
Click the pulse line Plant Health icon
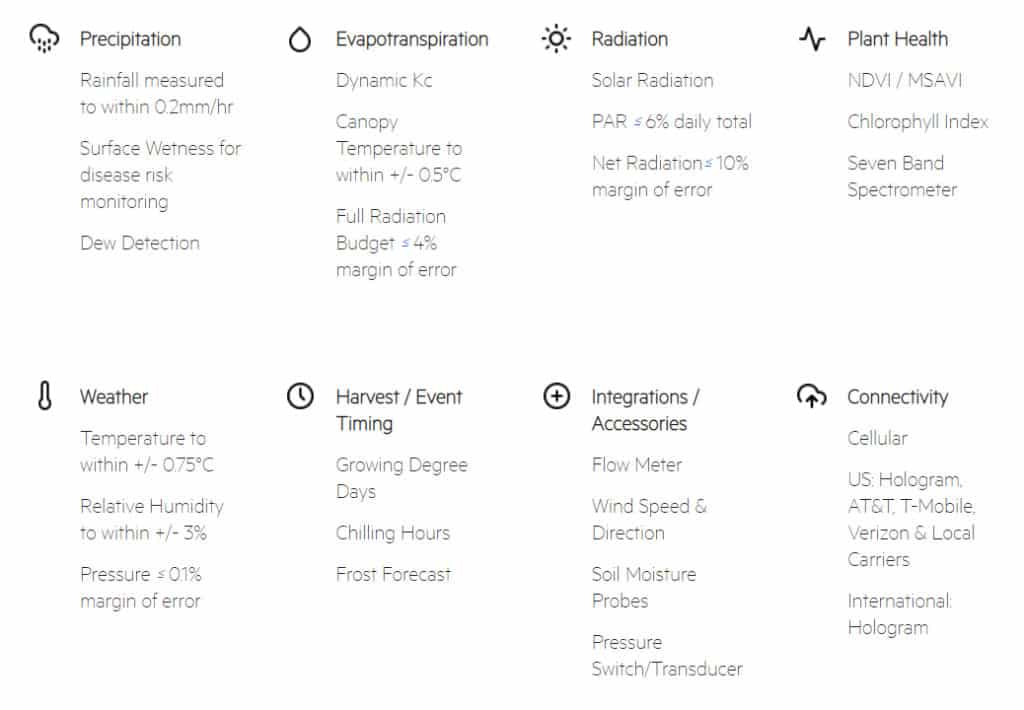(x=812, y=39)
